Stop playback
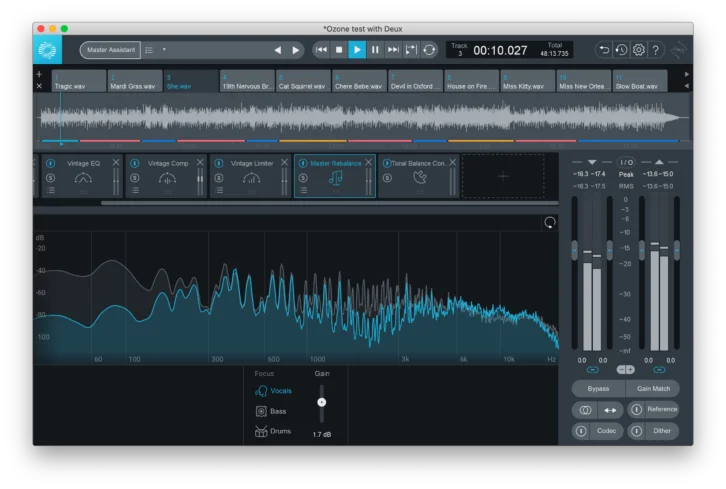 339,50
